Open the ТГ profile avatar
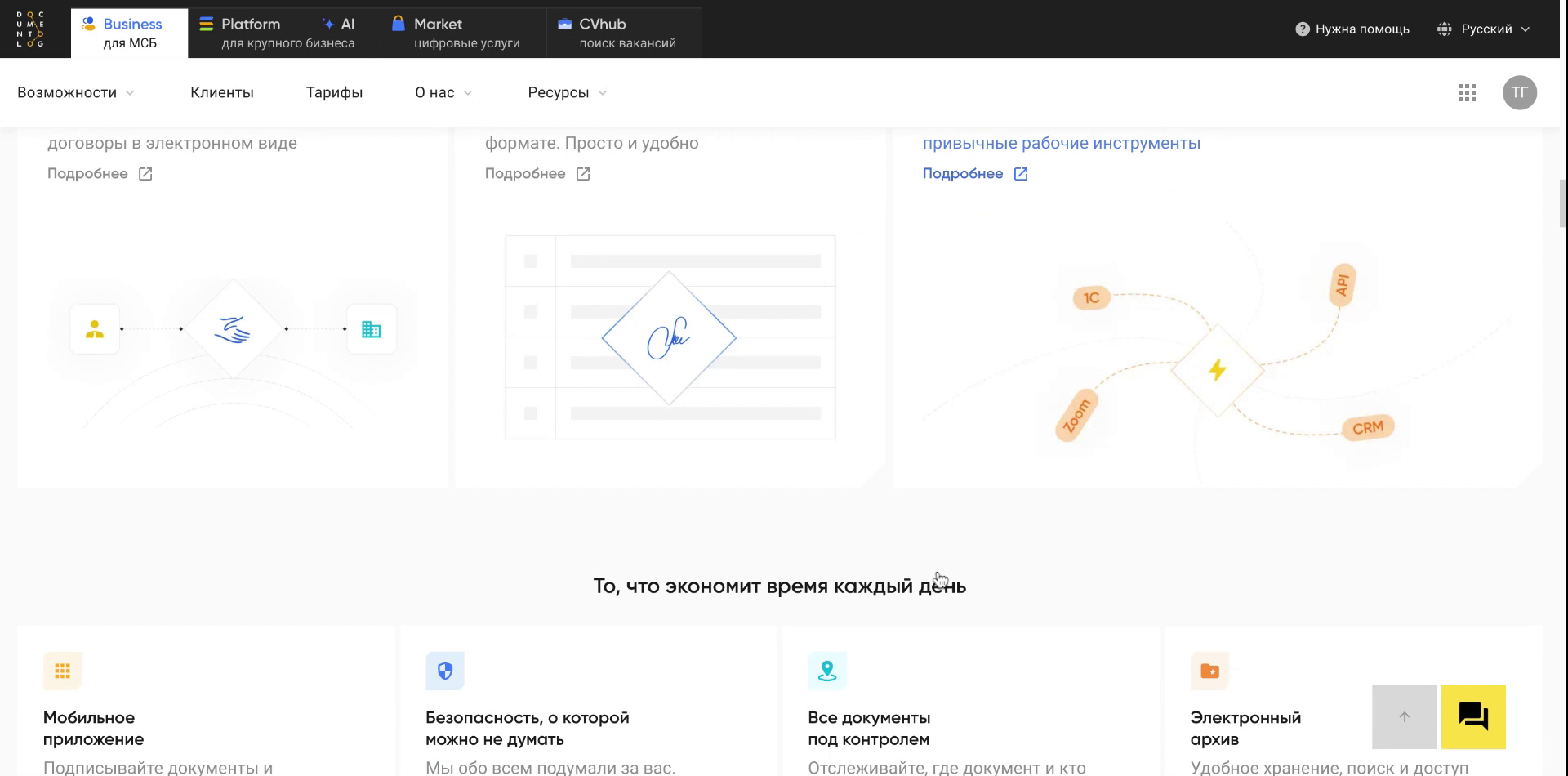 tap(1520, 92)
